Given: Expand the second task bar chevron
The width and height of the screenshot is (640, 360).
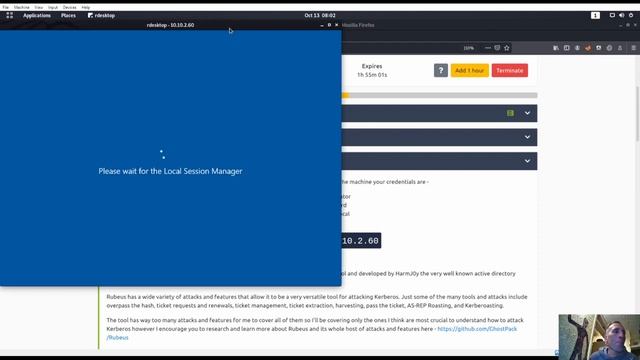Looking at the screenshot, I should coord(527,137).
